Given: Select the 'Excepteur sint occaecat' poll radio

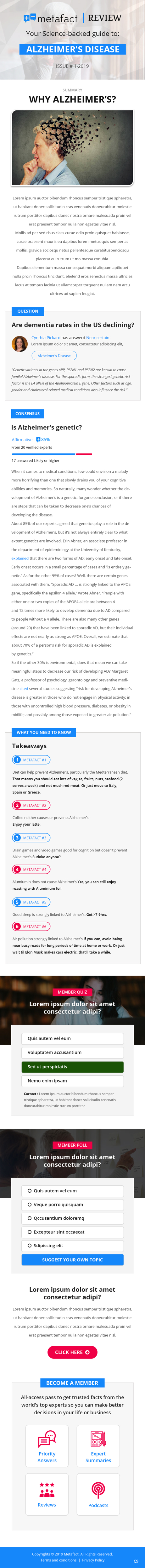Looking at the screenshot, I should (29, 1232).
